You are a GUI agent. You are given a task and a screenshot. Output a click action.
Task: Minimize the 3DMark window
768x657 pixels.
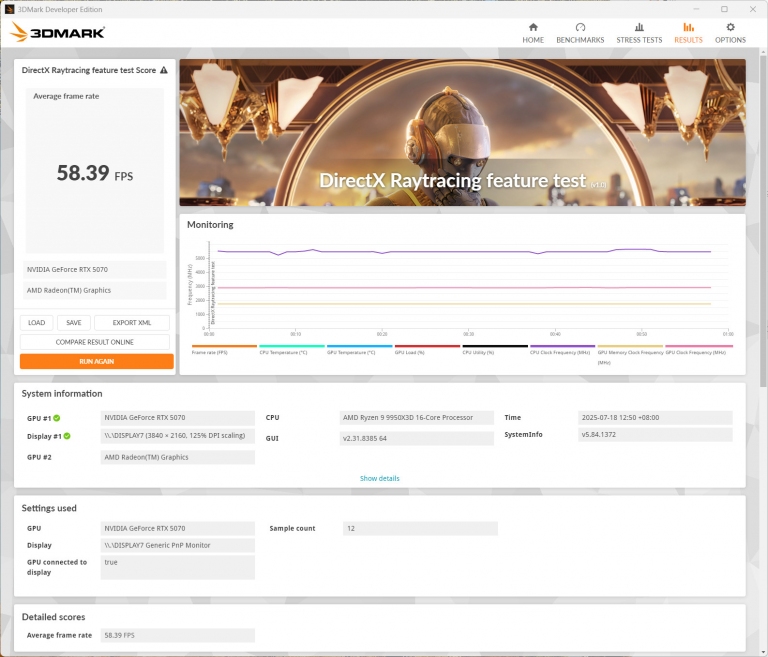[696, 9]
